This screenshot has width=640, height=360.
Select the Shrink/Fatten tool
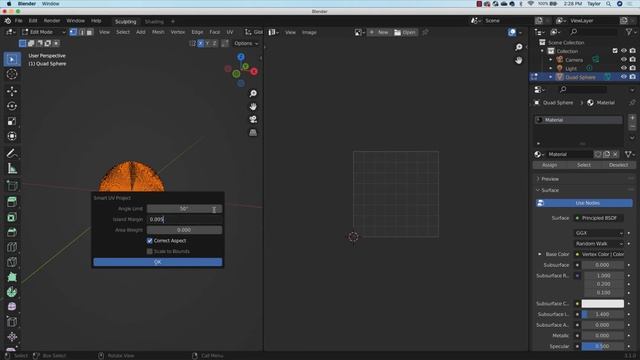[12, 337]
